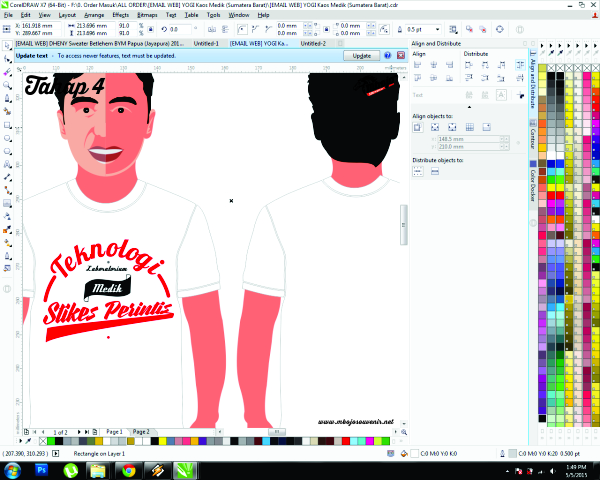Viewport: 600px width, 480px height.
Task: Toggle the lock ratio padlock for scale
Action: (x=151, y=29)
